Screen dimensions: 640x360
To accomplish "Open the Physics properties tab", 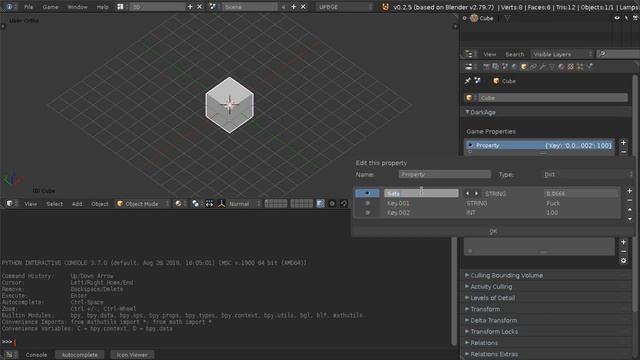I will [x=589, y=67].
